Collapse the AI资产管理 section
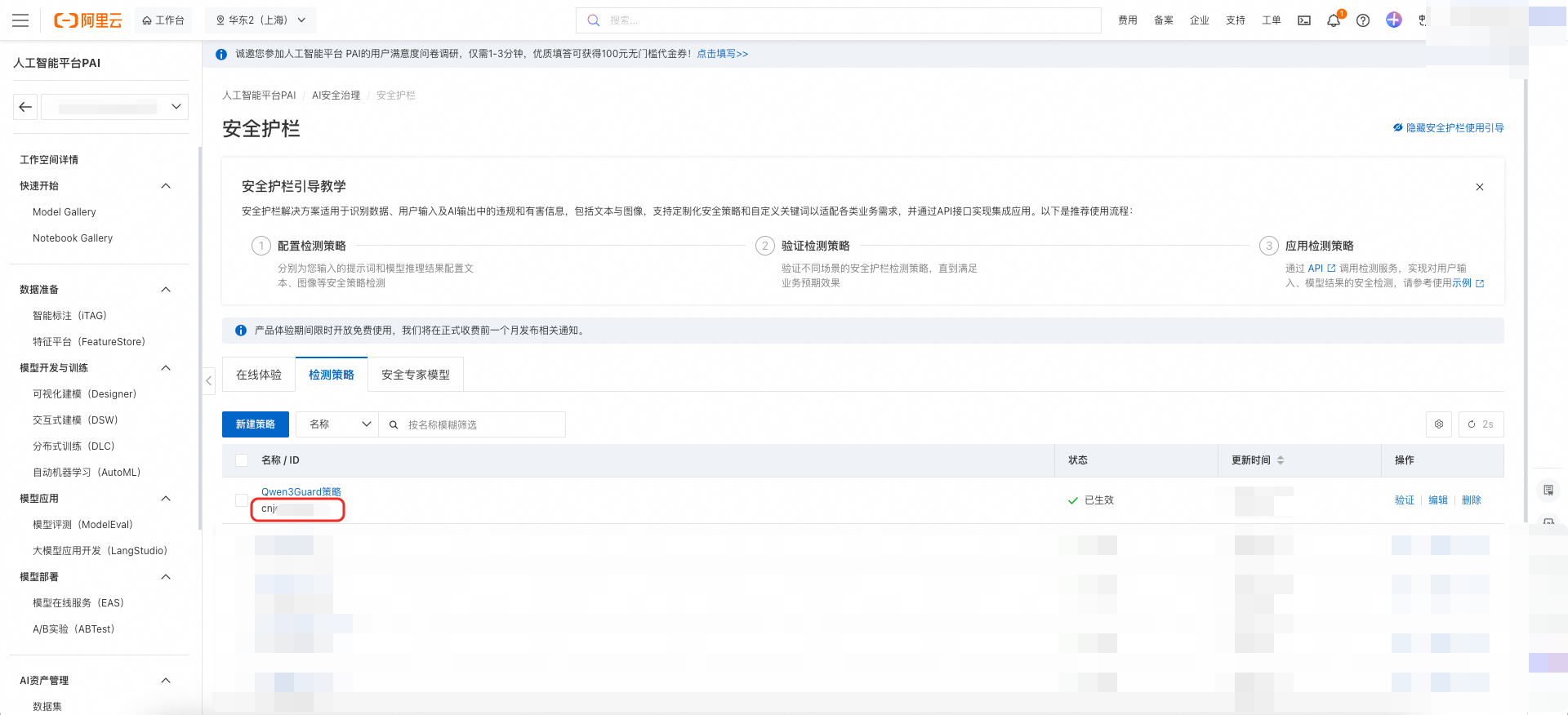The height and width of the screenshot is (715, 1568). pos(166,681)
